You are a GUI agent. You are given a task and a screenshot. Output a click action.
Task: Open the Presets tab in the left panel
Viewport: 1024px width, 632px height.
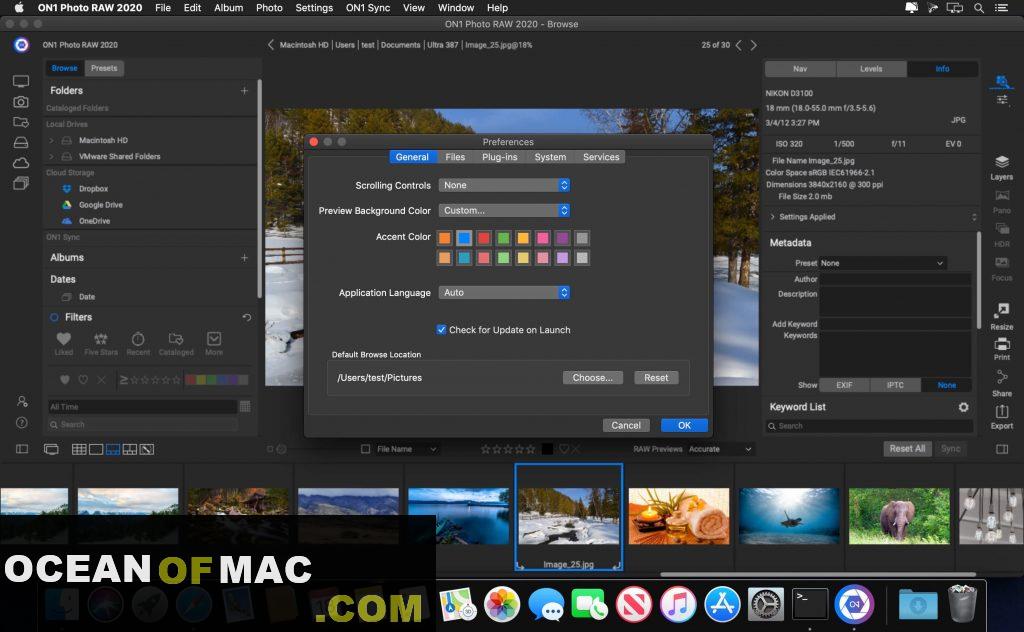tap(104, 68)
